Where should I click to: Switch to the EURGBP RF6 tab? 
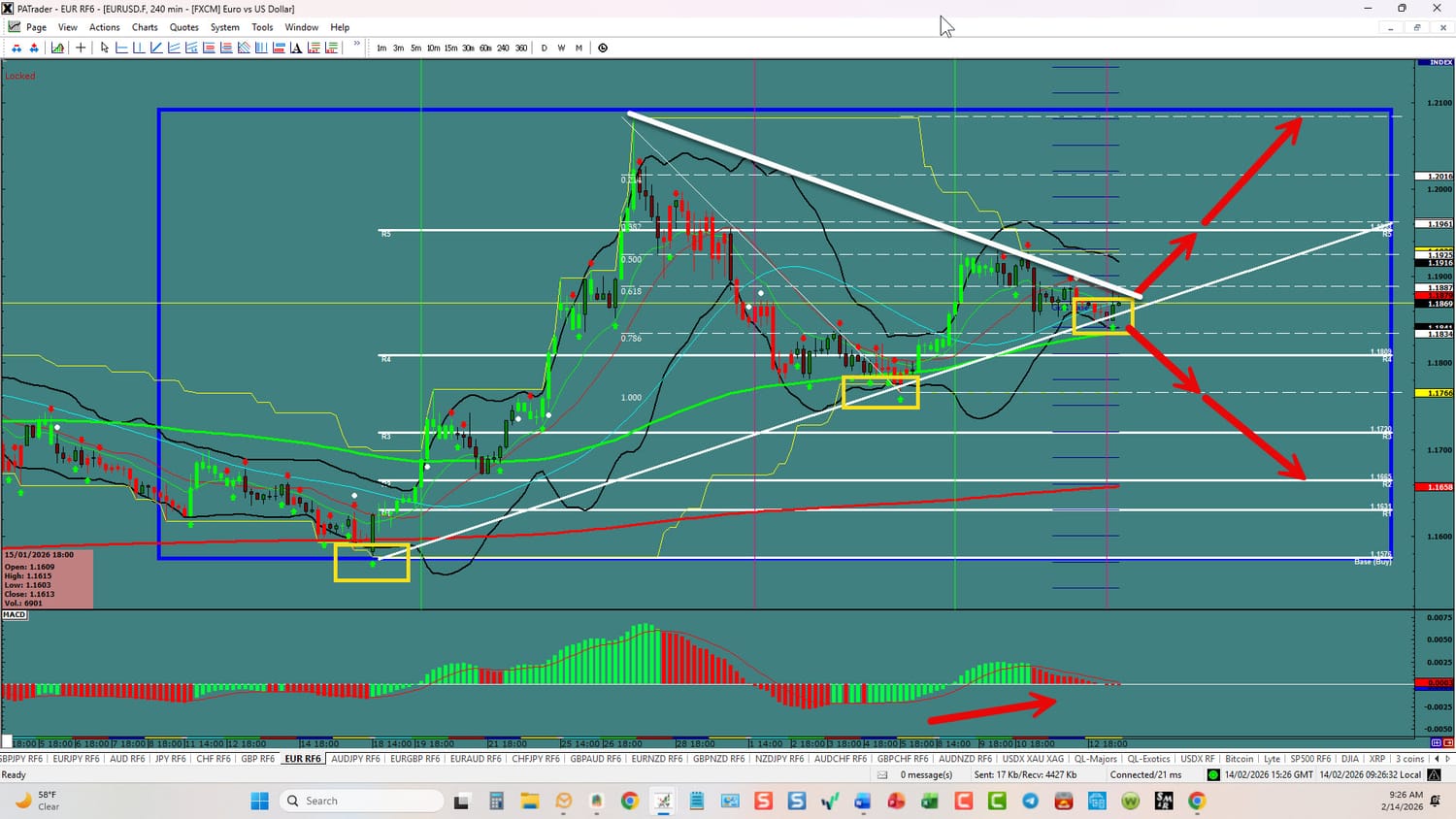(x=414, y=759)
